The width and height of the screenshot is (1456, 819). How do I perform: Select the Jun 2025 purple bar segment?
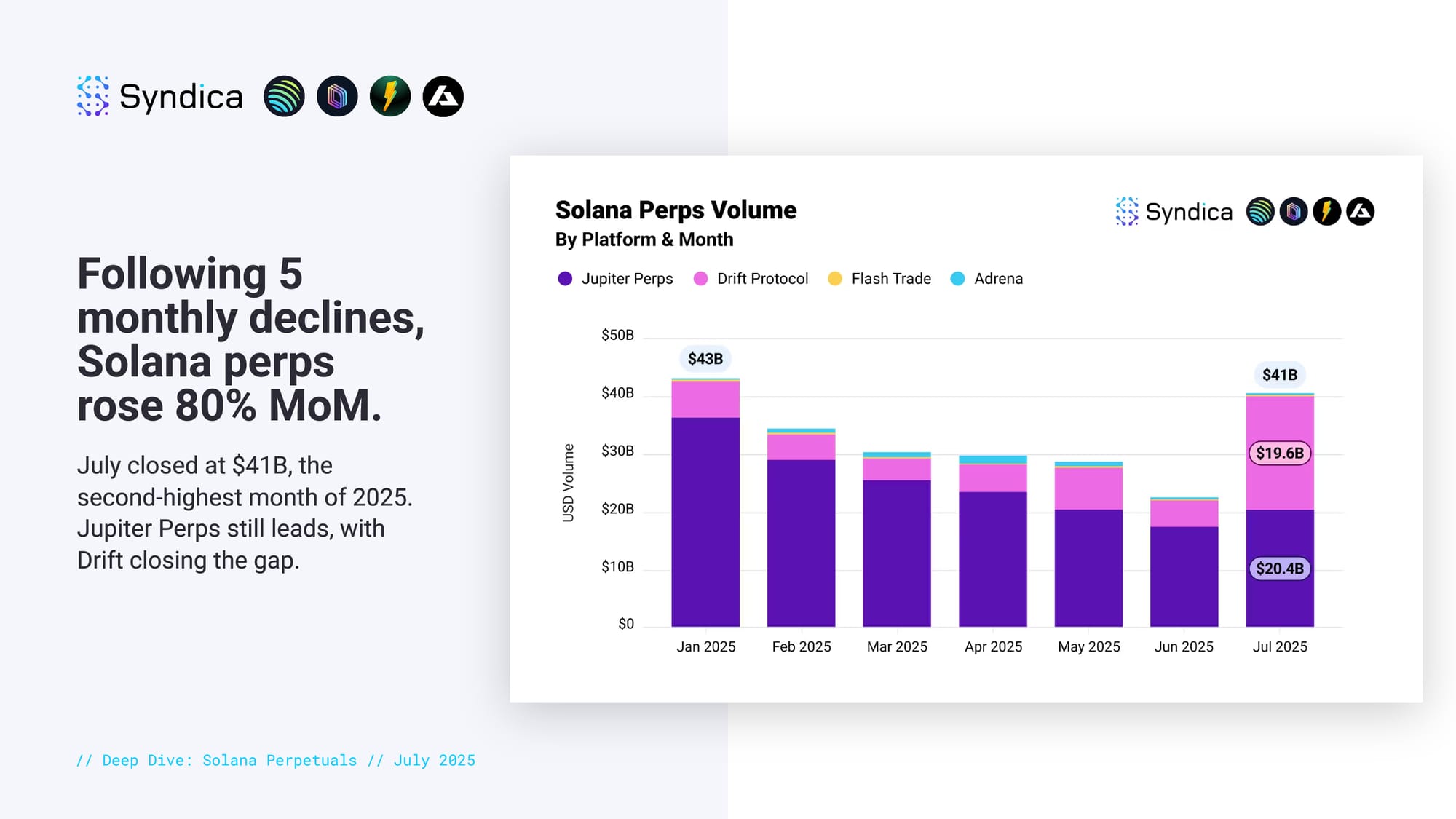(x=1184, y=577)
